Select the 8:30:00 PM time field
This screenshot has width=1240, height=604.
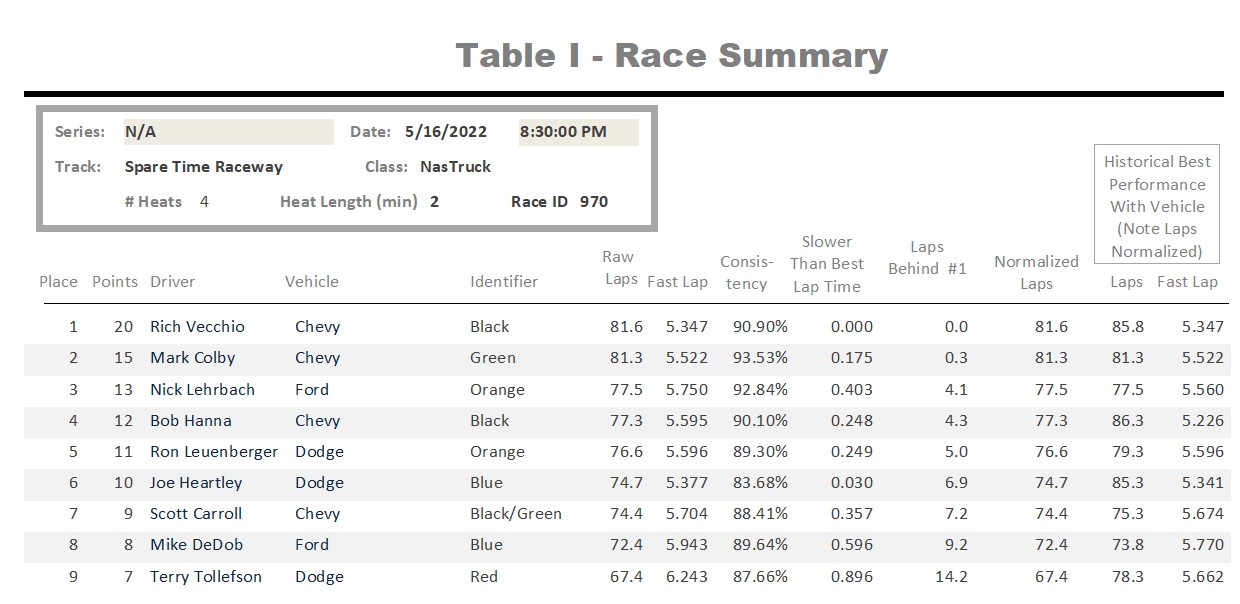[x=578, y=132]
